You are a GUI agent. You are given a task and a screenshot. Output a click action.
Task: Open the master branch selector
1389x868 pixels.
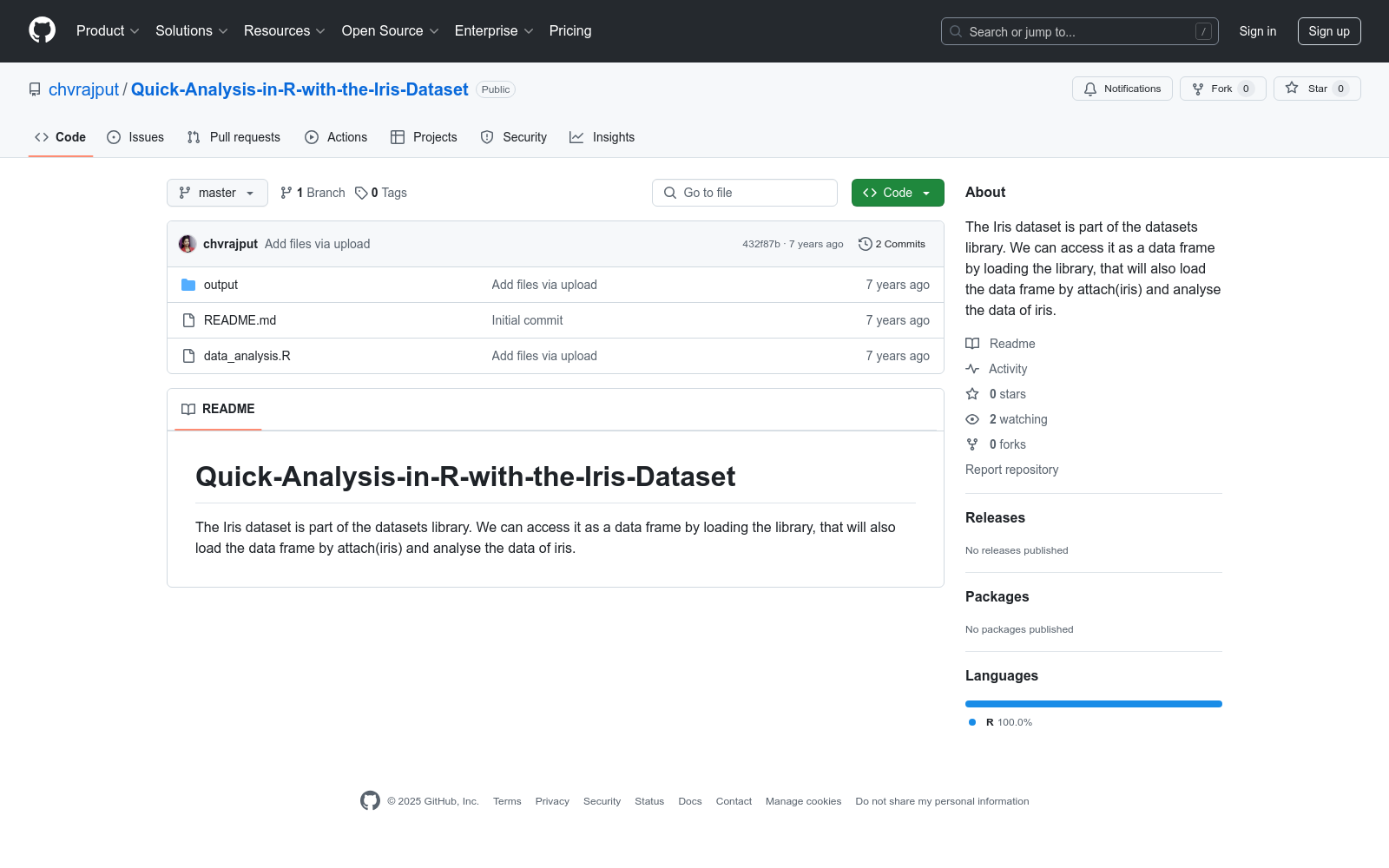click(217, 193)
